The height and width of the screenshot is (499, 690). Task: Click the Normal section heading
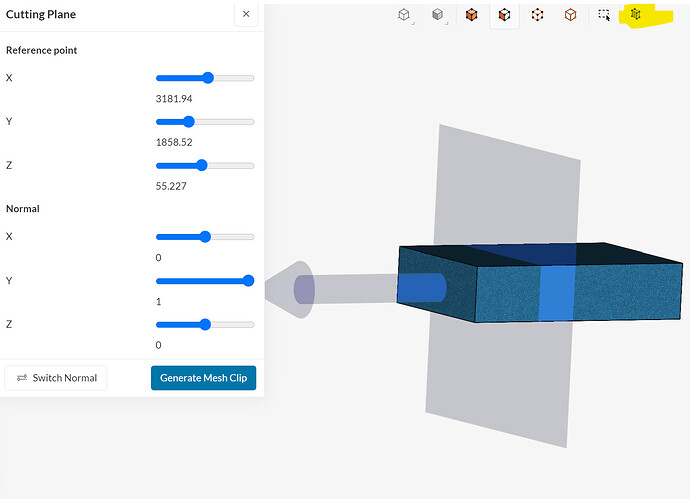tap(22, 209)
